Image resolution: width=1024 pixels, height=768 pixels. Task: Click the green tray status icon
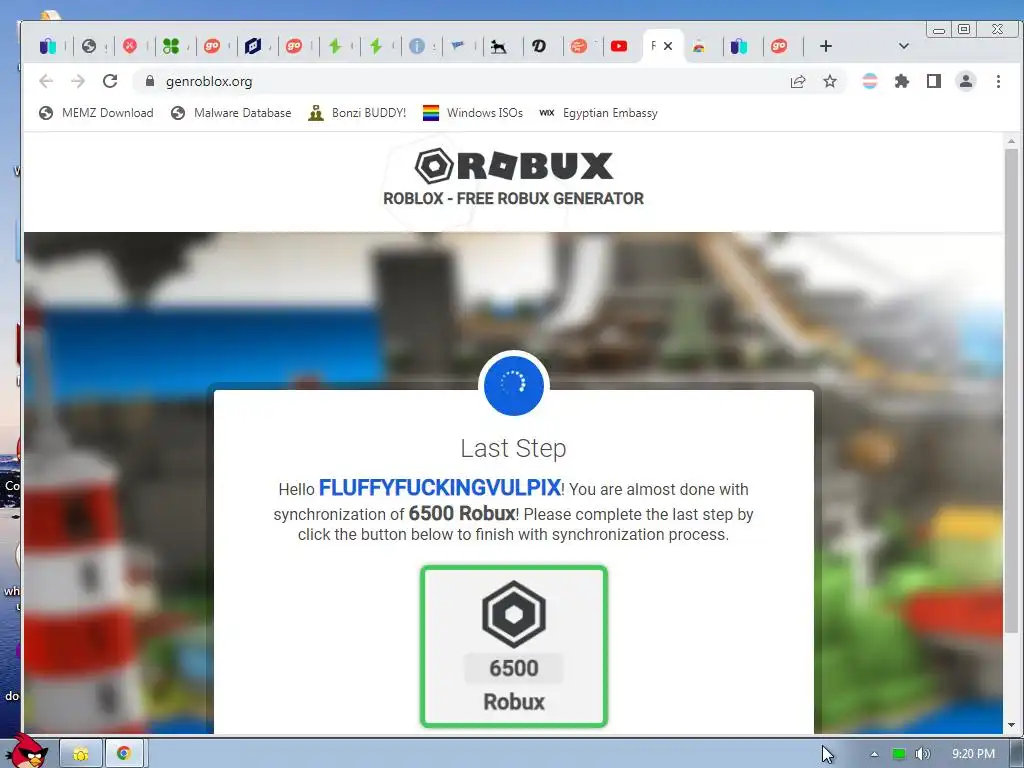[x=899, y=754]
